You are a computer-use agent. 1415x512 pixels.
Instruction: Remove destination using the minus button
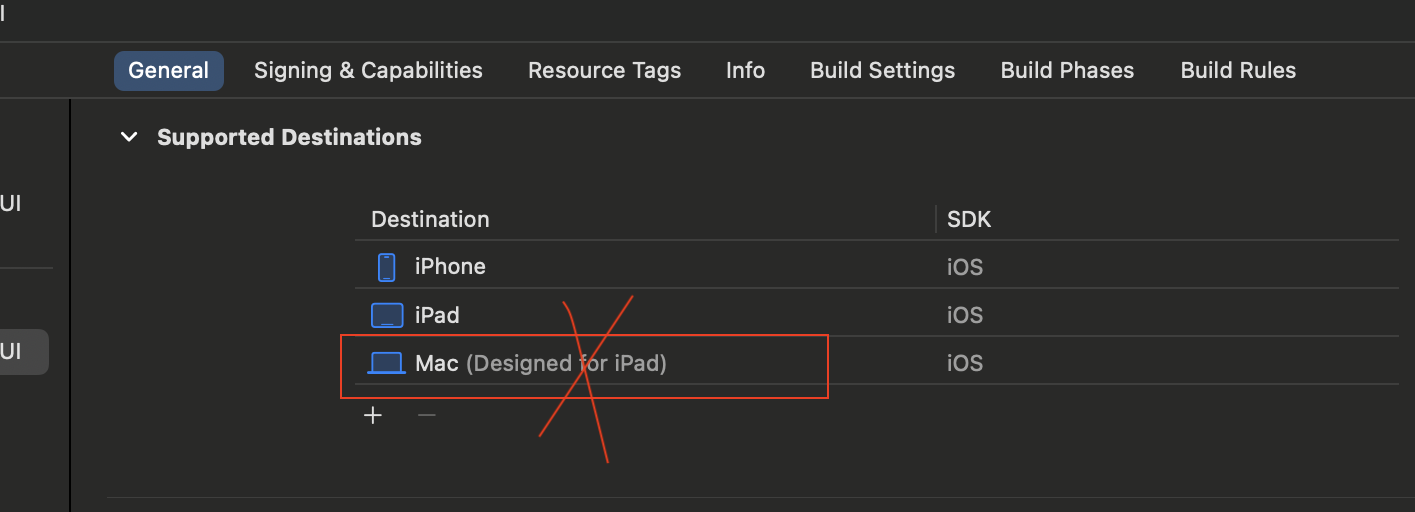(427, 415)
